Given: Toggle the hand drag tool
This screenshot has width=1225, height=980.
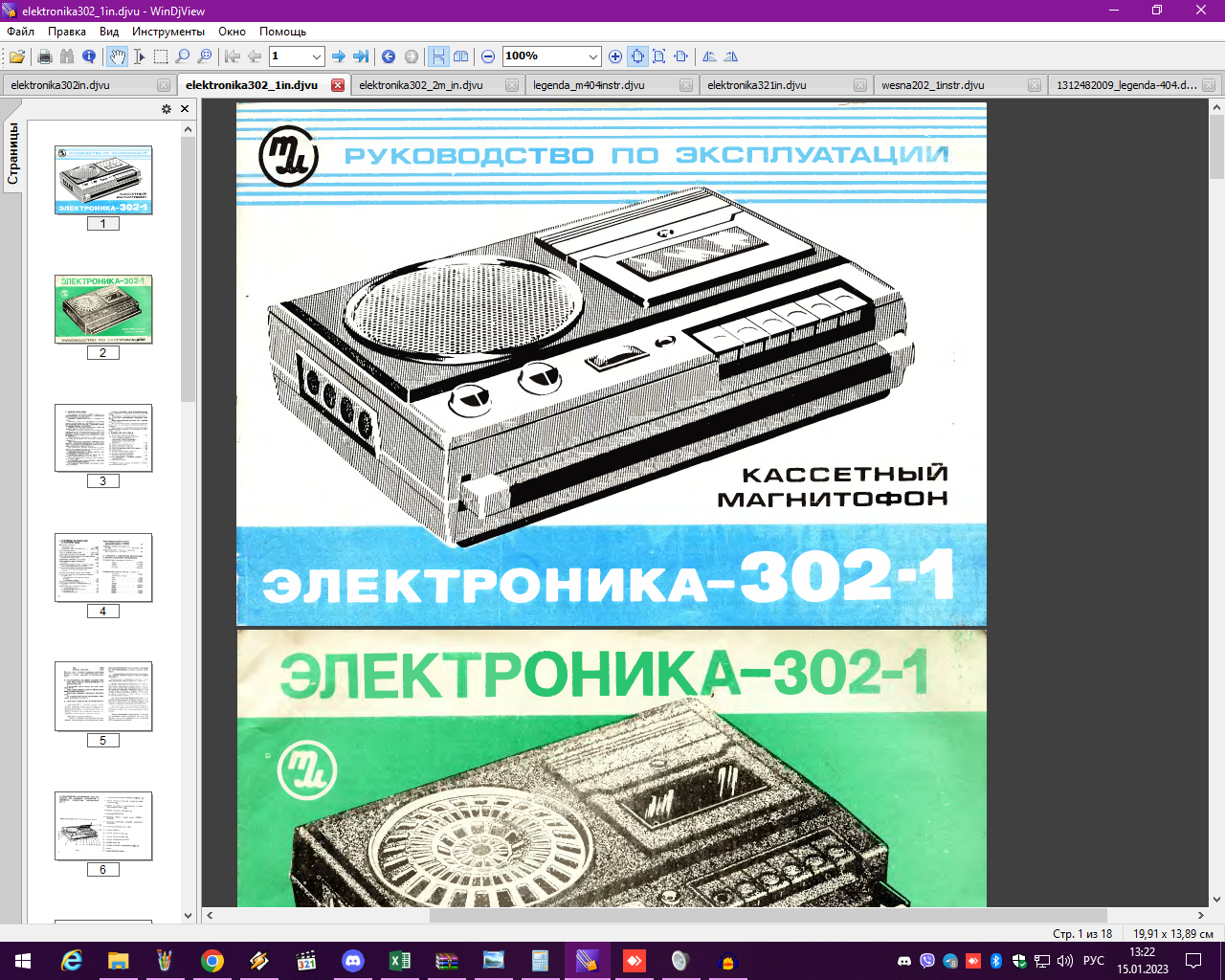Looking at the screenshot, I should [x=117, y=56].
